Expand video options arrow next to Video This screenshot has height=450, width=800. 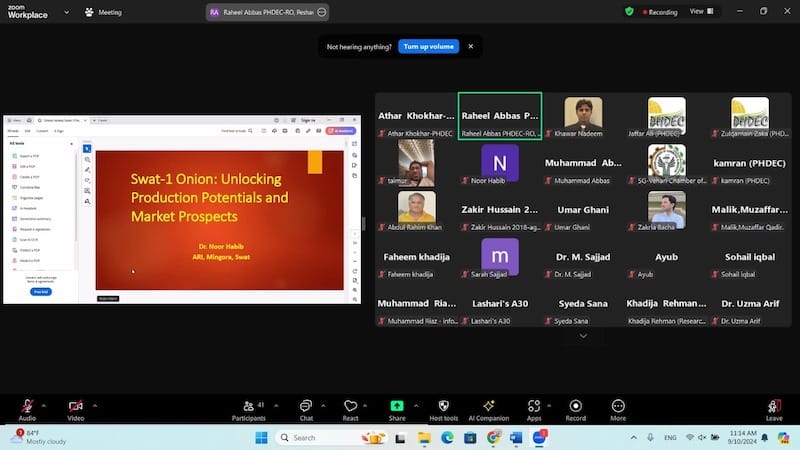point(96,404)
